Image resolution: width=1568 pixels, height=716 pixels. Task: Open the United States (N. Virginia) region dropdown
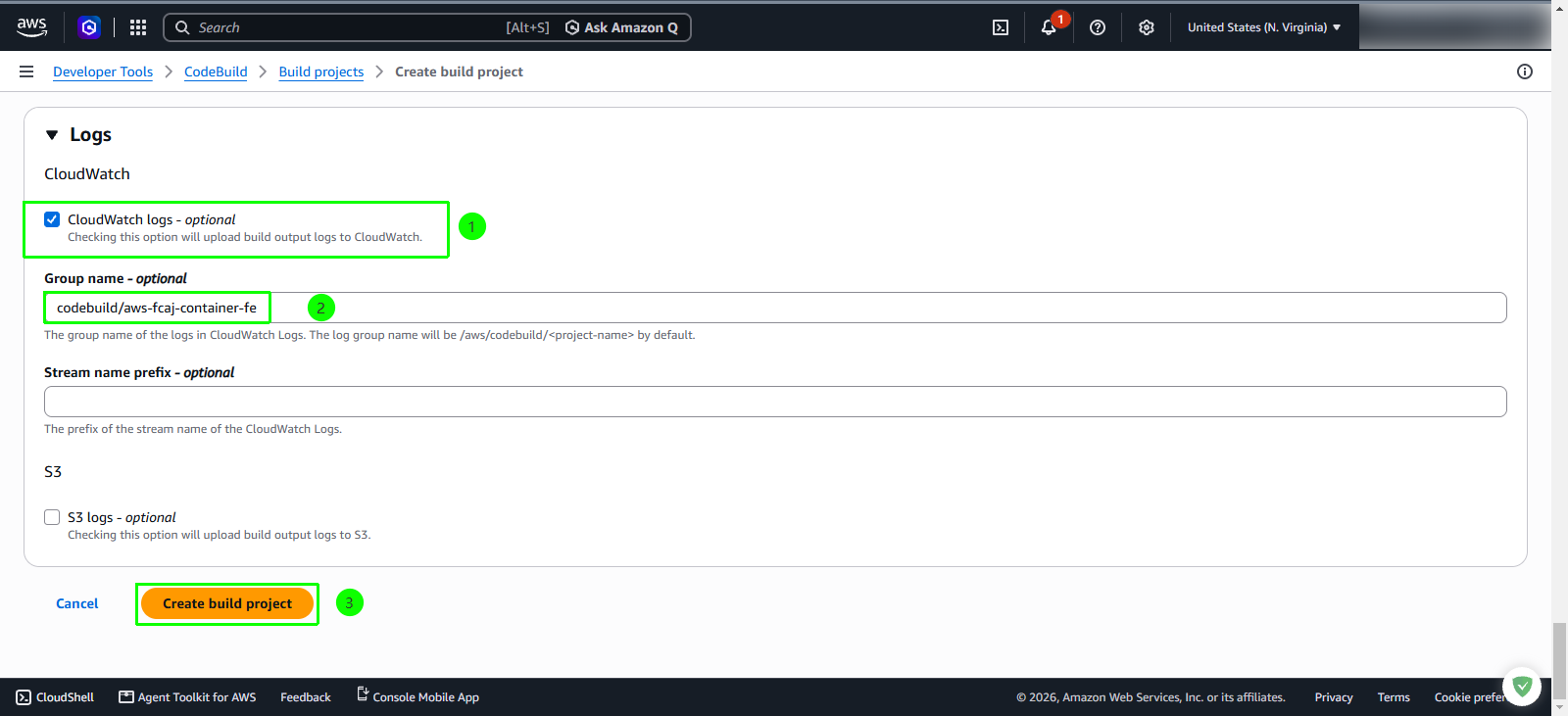pyautogui.click(x=1264, y=27)
